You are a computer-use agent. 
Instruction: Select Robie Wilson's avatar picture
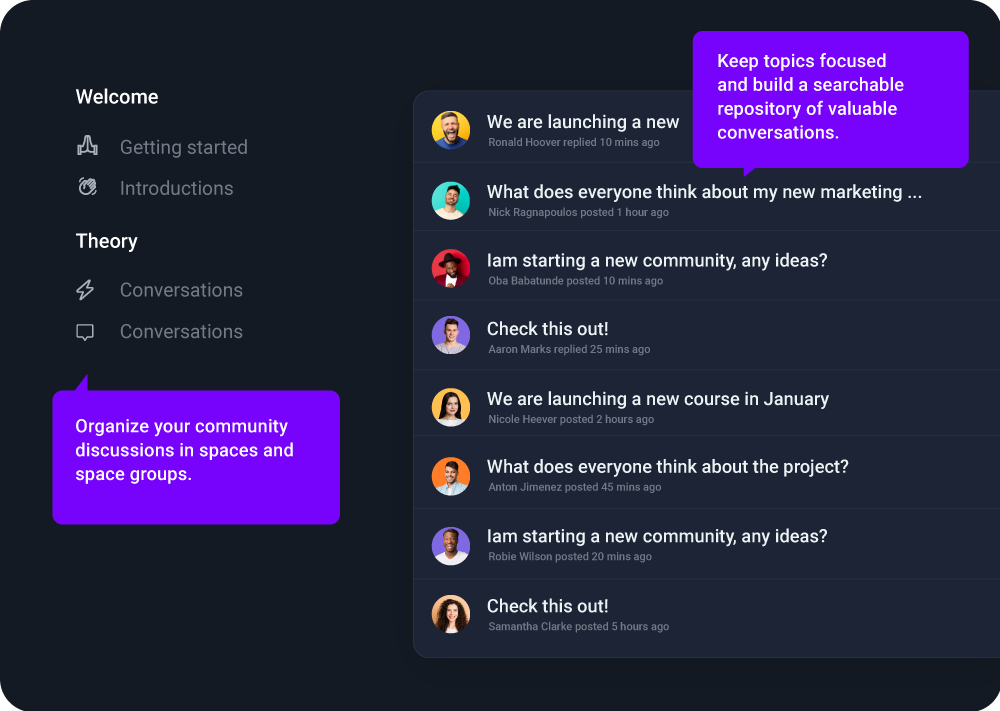(x=451, y=545)
